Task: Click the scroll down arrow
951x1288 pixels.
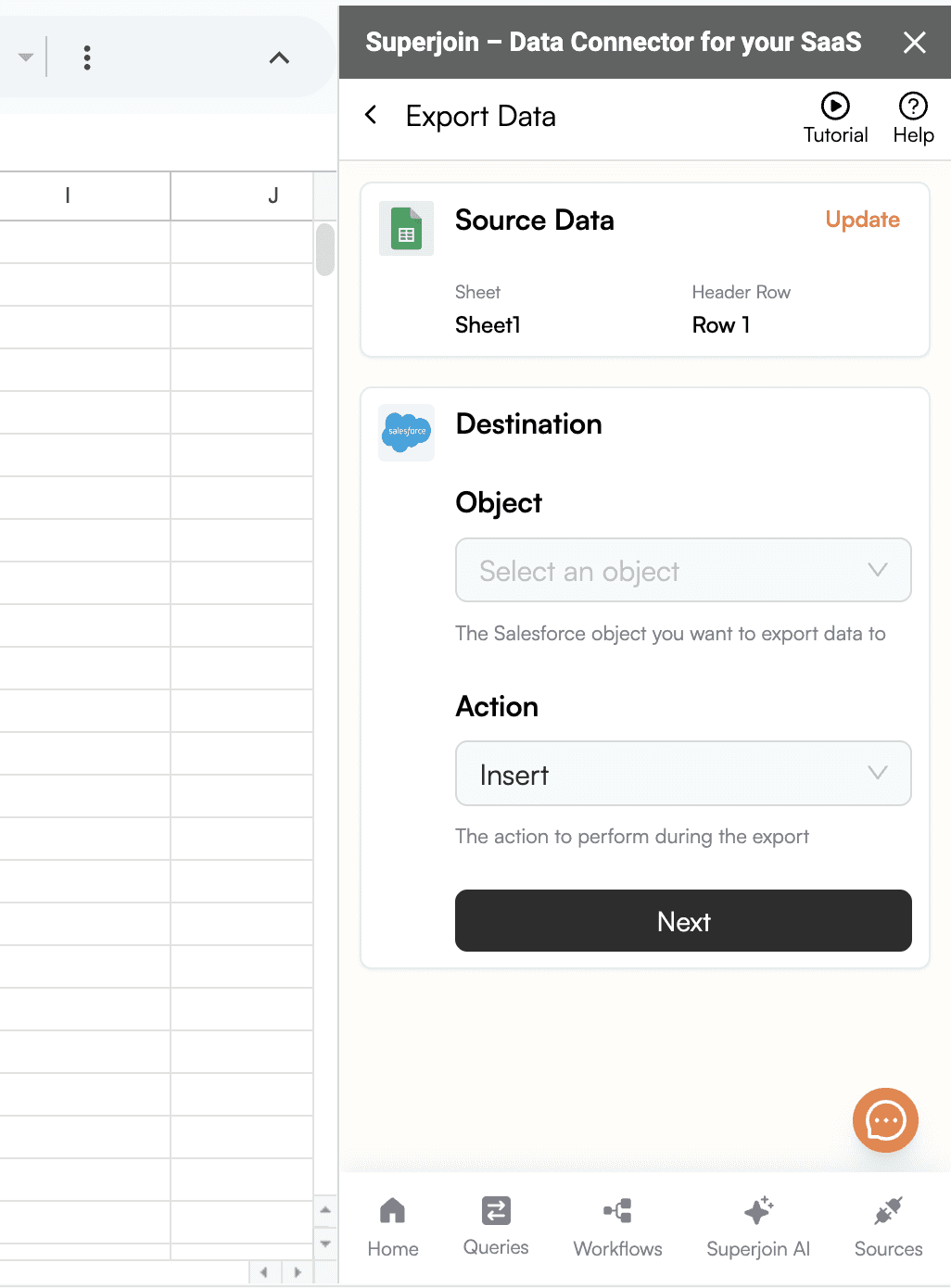Action: [x=325, y=1243]
